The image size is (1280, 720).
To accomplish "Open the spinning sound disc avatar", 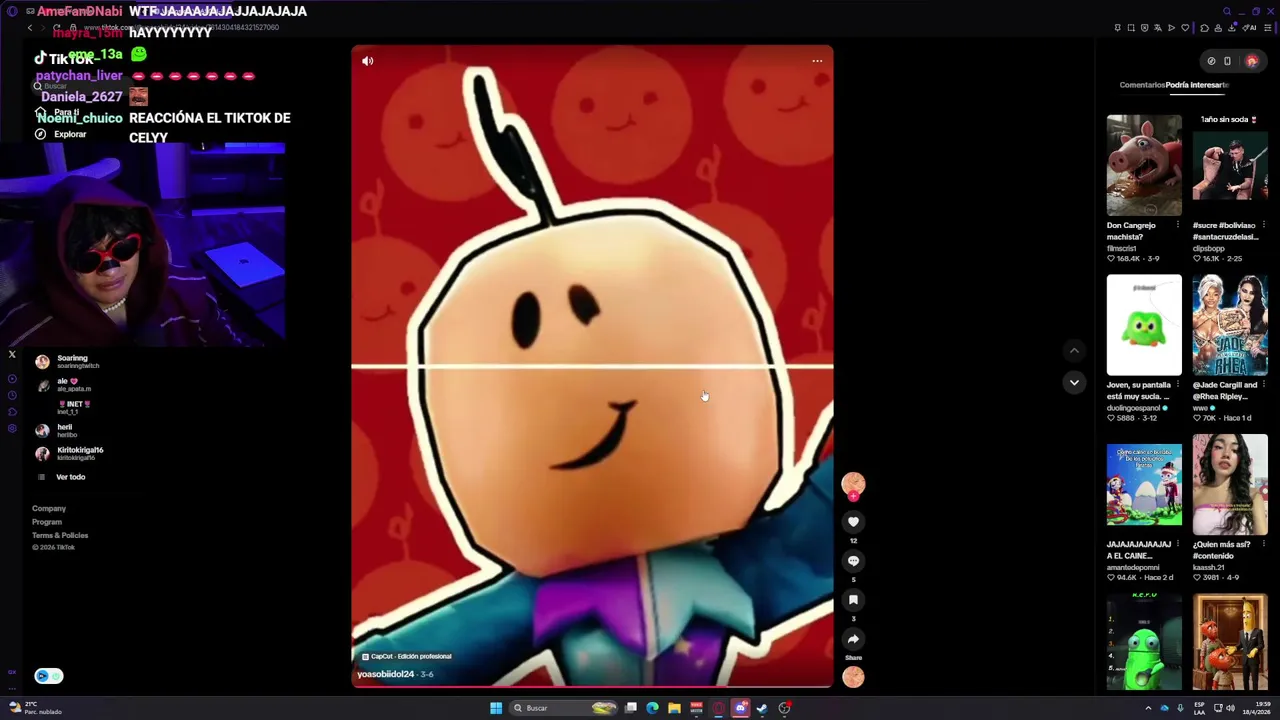I will coord(853,677).
